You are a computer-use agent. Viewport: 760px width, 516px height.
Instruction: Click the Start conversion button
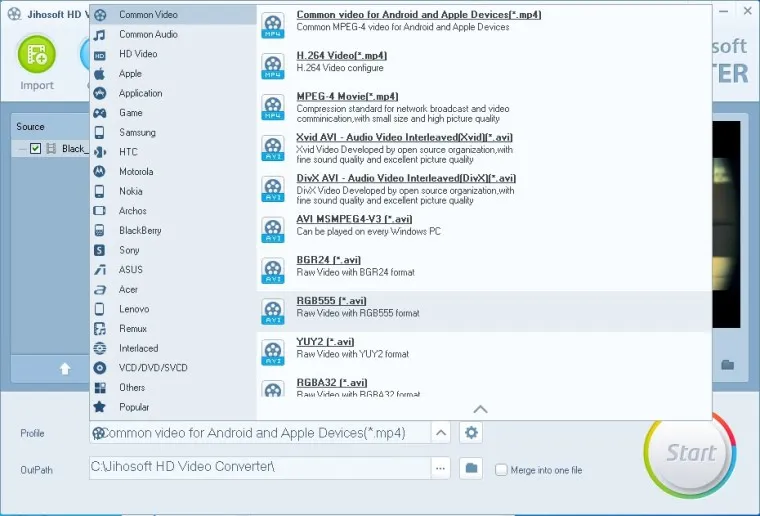click(x=690, y=453)
